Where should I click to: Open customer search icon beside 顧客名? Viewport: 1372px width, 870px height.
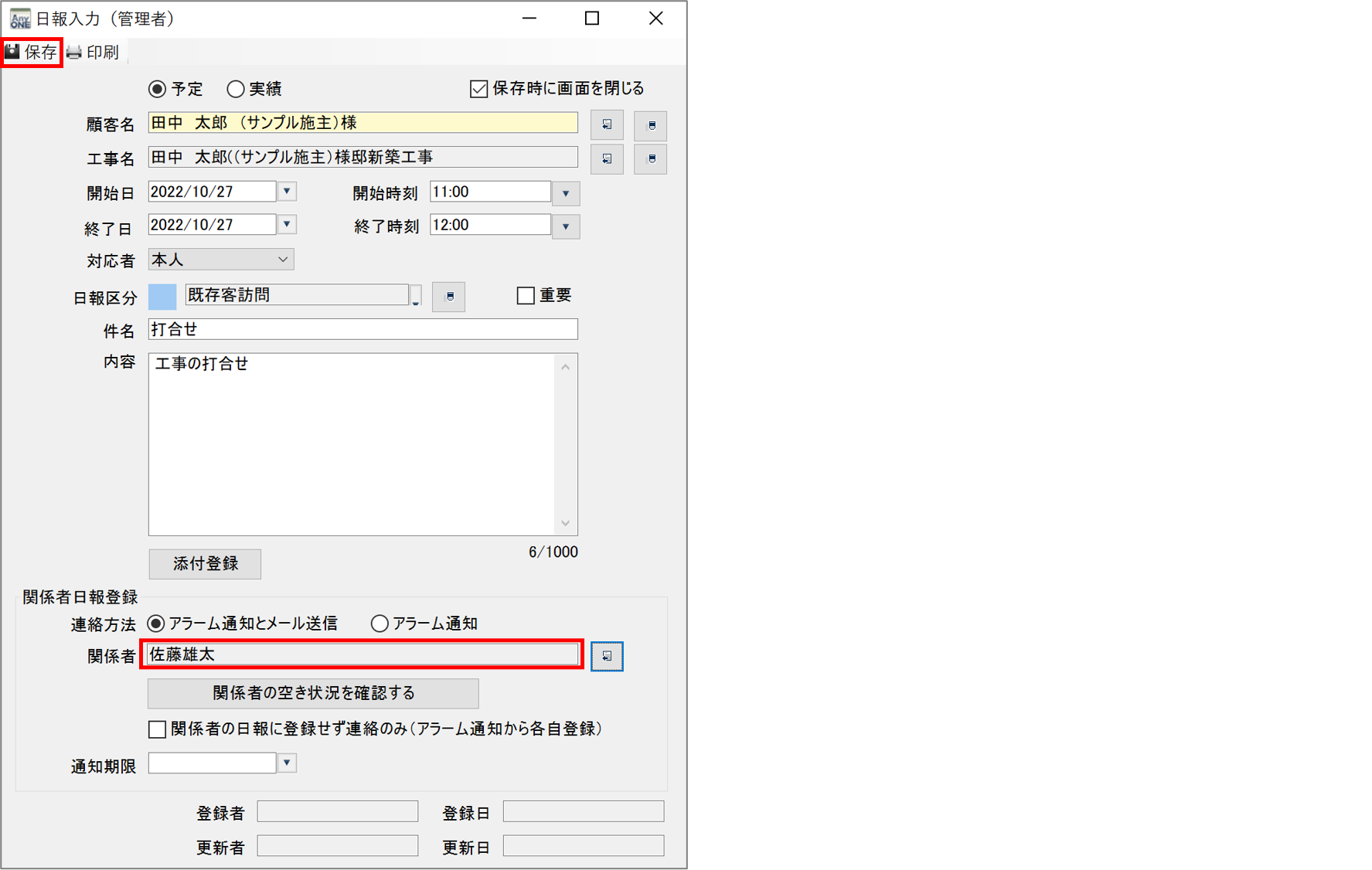click(607, 124)
